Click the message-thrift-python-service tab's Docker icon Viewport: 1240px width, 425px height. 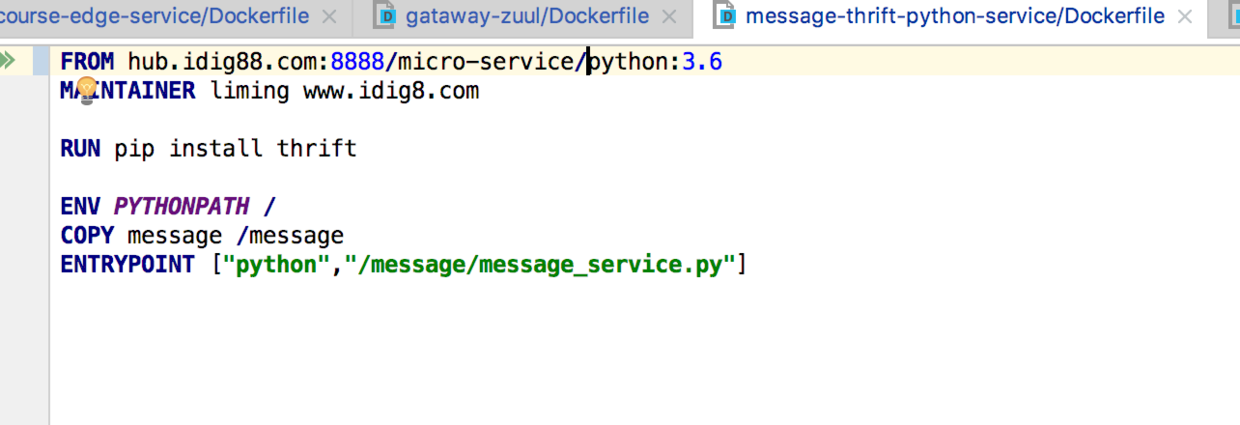point(727,16)
